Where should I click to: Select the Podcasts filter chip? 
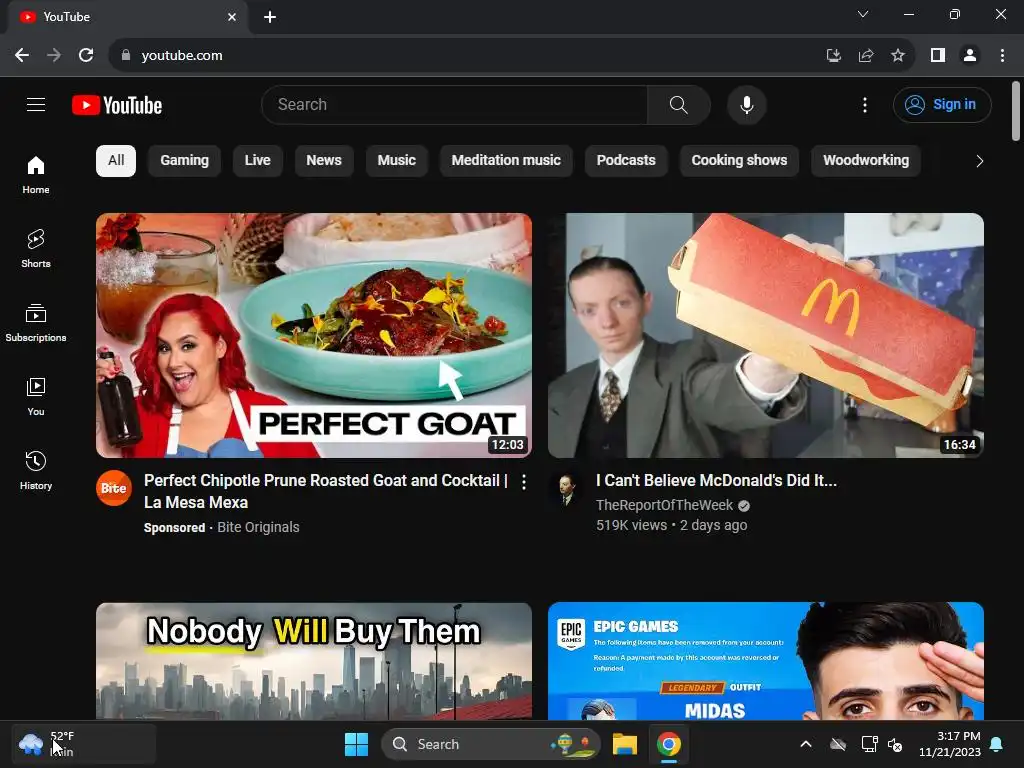click(x=626, y=161)
